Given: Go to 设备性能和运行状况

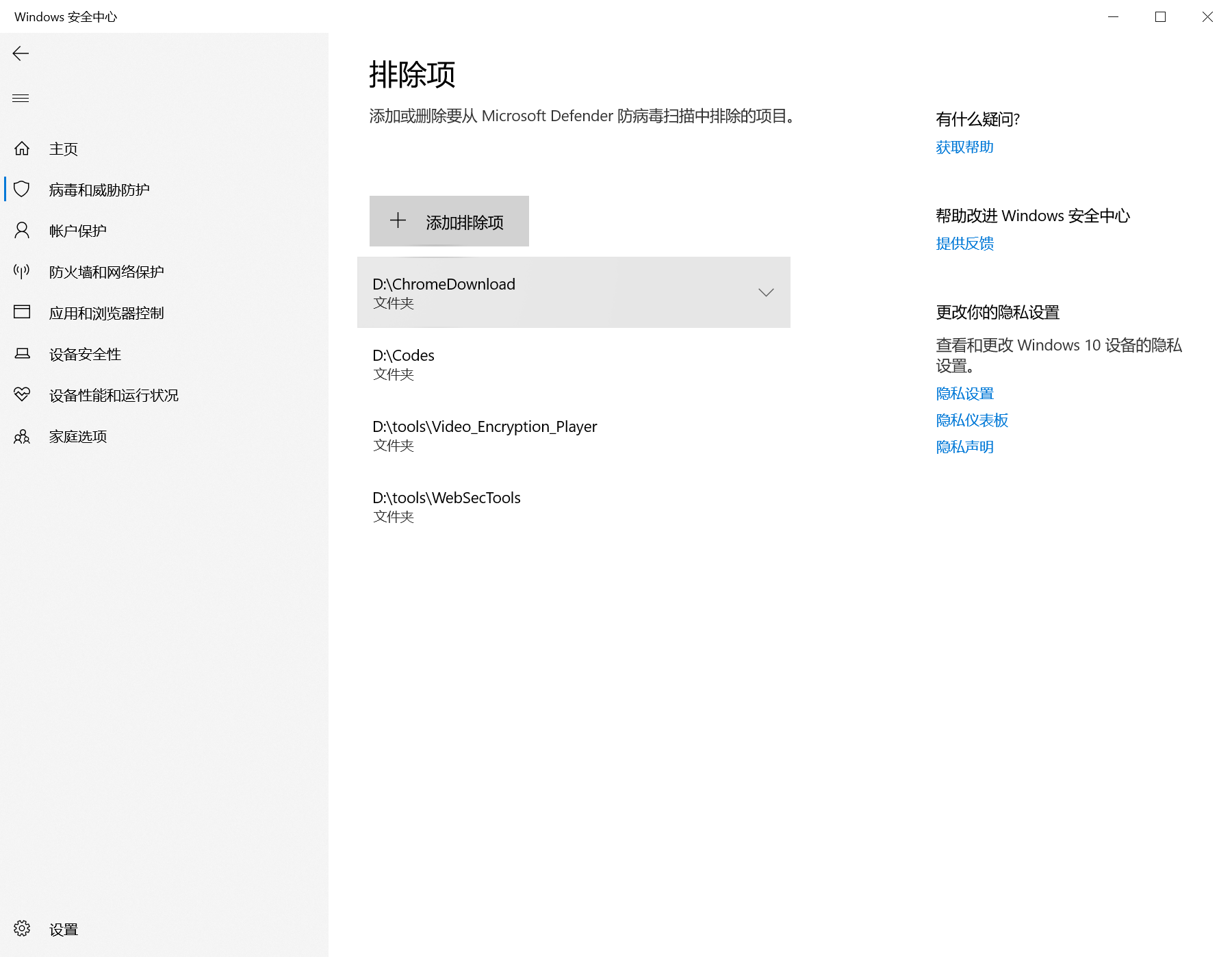Looking at the screenshot, I should click(x=164, y=395).
